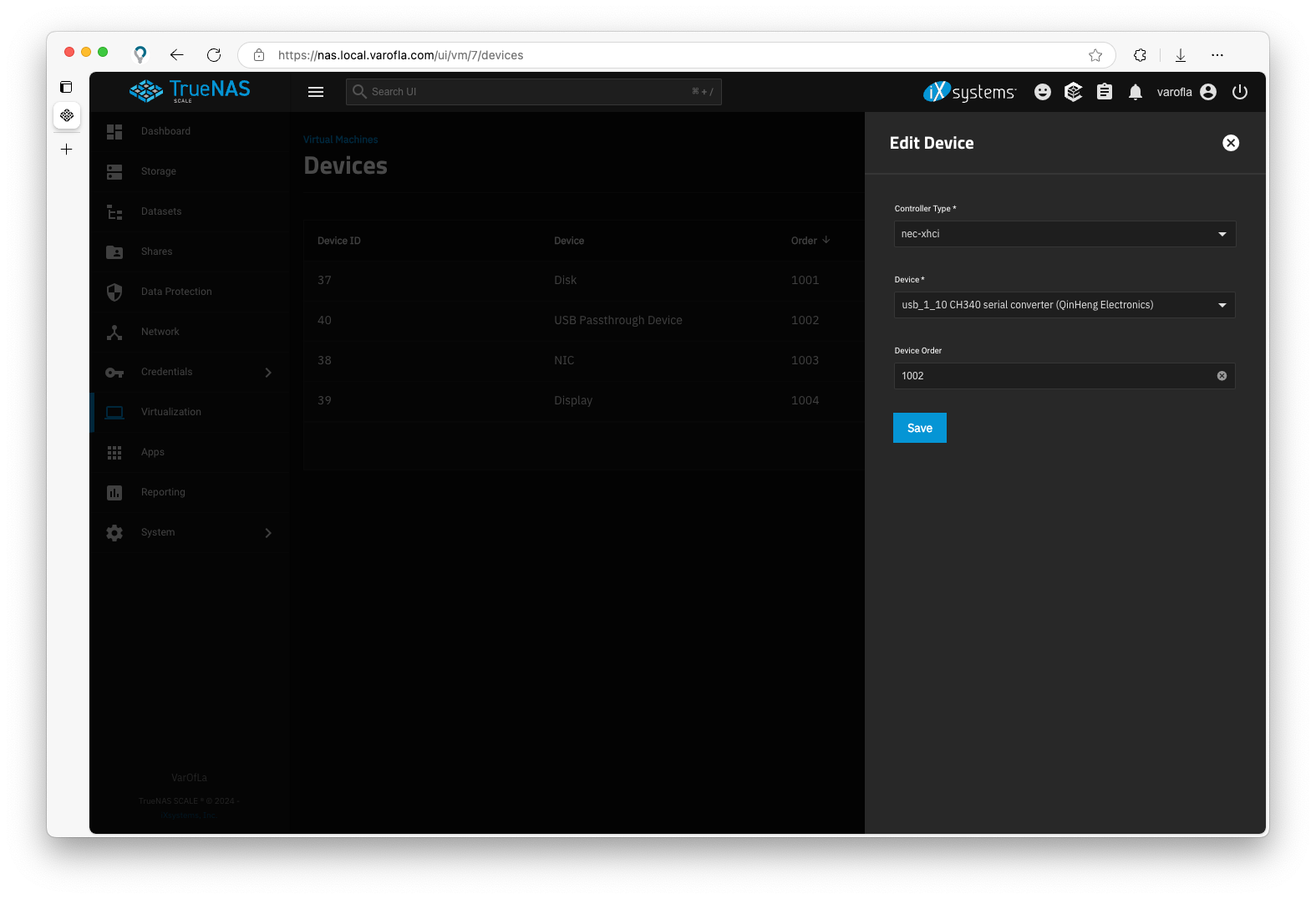This screenshot has height=899, width=1316.
Task: Open the Jobs clipboard icon
Action: 1105,92
